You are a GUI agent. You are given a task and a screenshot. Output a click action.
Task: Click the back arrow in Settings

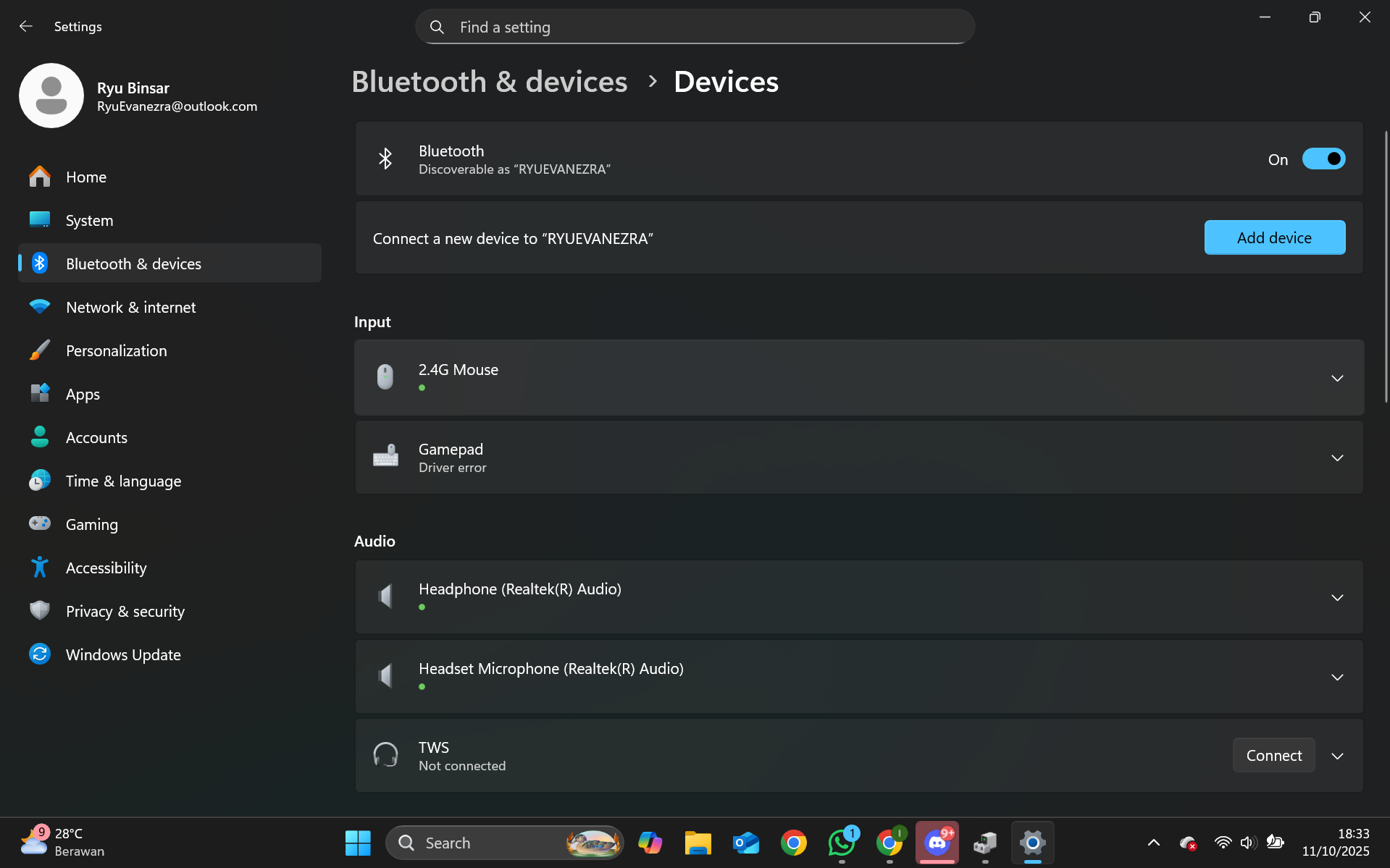(x=26, y=27)
